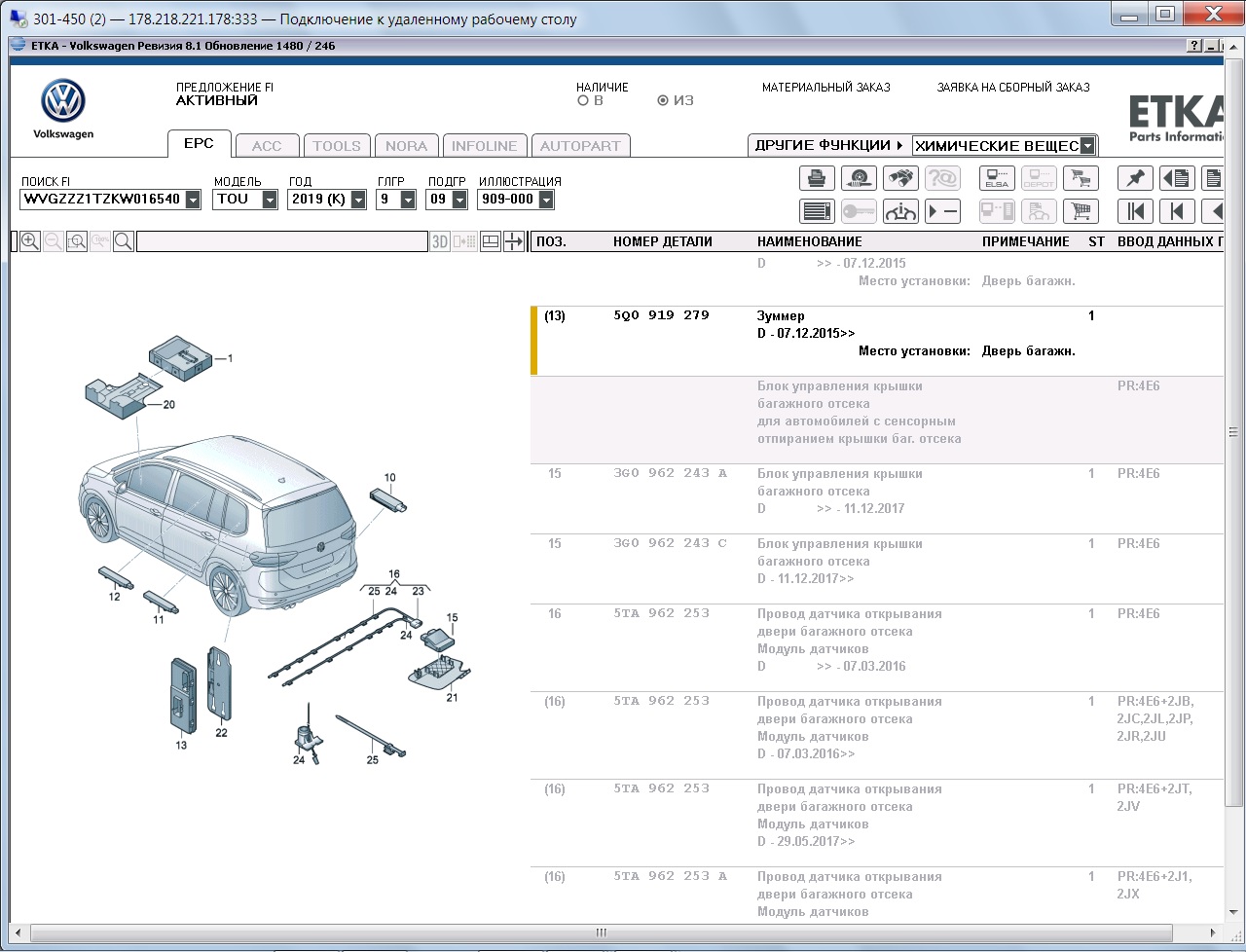Select part row 5Q0 919 279 Зуммер
Viewport: 1246px width, 952px height.
[x=876, y=341]
